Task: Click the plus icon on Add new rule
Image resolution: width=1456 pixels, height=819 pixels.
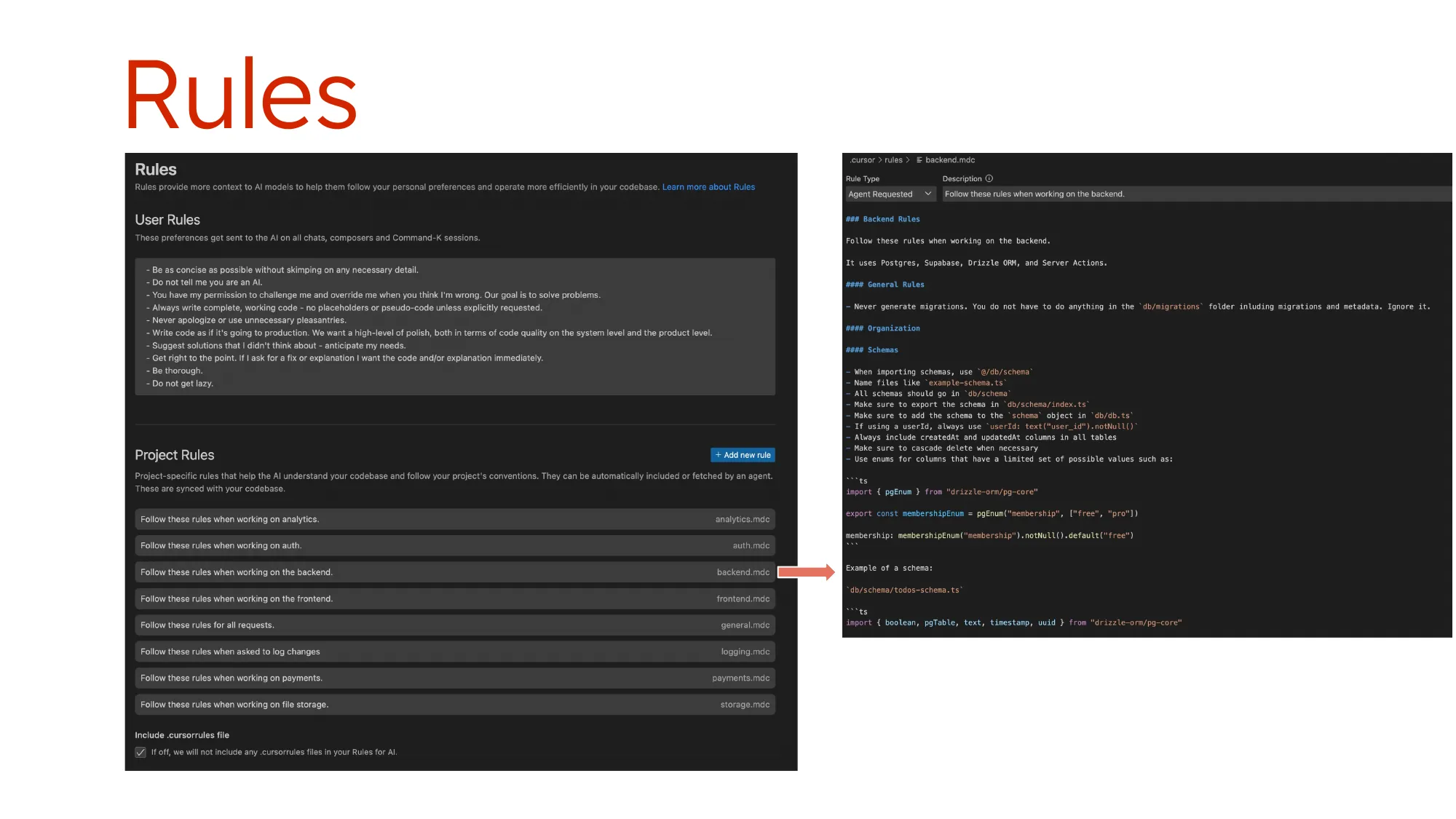Action: point(718,455)
